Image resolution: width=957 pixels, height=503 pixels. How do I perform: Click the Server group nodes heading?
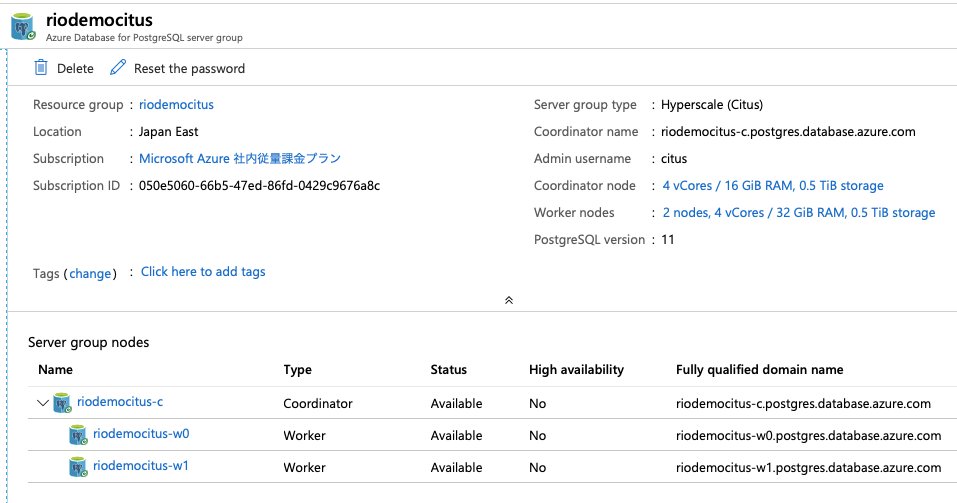point(88,342)
